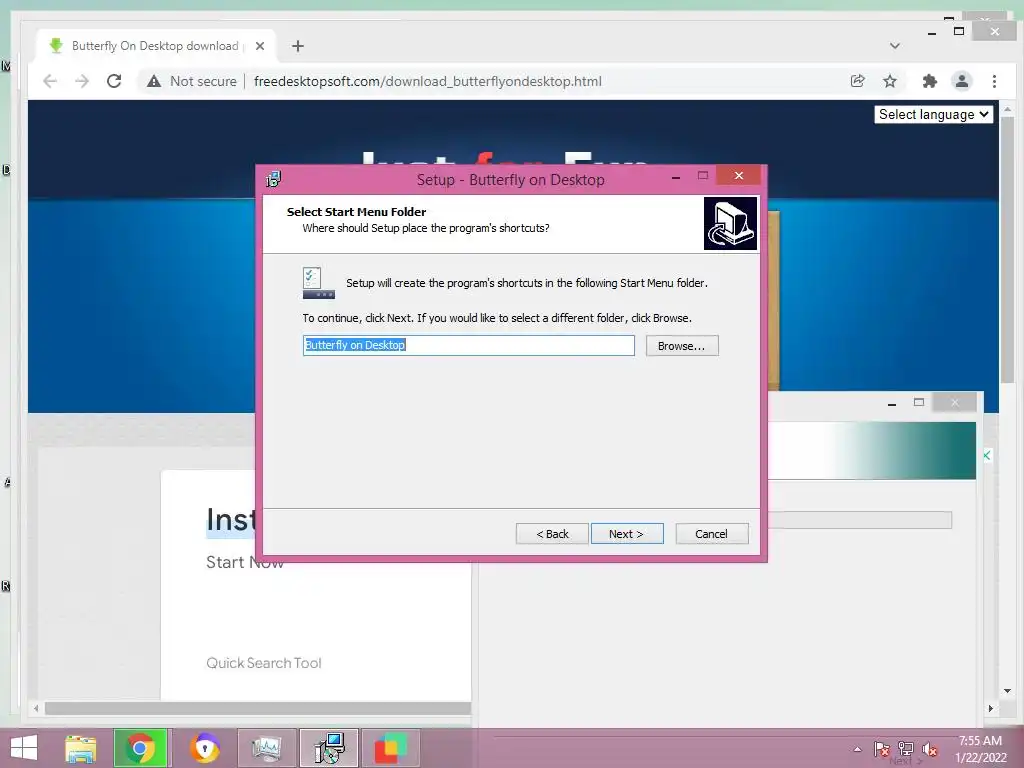Click the computer install image in Setup header
This screenshot has height=768, width=1024.
730,223
